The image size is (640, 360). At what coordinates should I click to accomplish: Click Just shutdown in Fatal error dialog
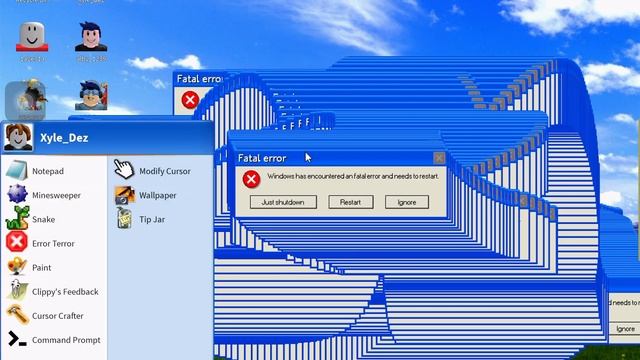tap(283, 202)
